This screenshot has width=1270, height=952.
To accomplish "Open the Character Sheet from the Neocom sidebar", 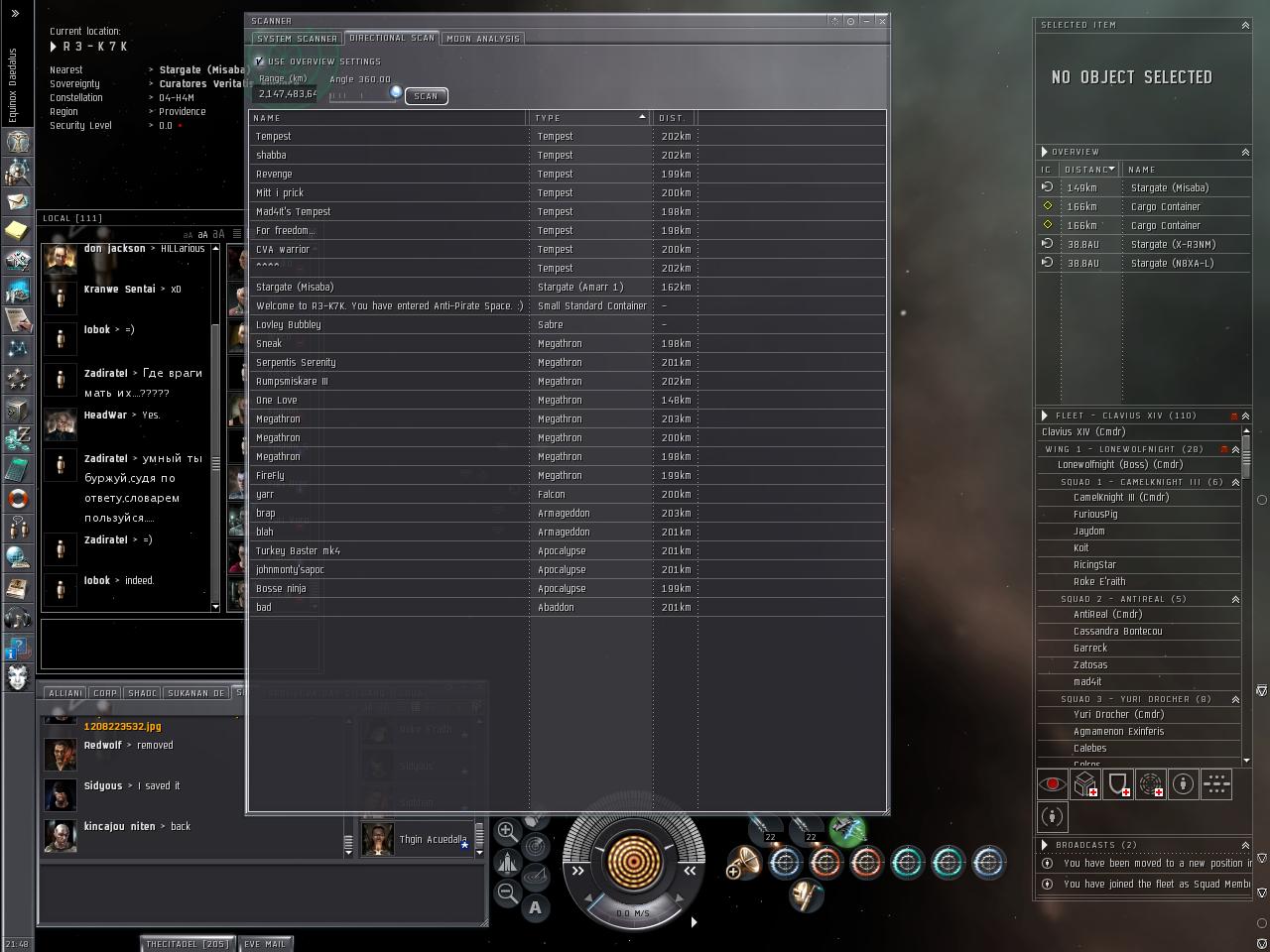I will click(18, 142).
